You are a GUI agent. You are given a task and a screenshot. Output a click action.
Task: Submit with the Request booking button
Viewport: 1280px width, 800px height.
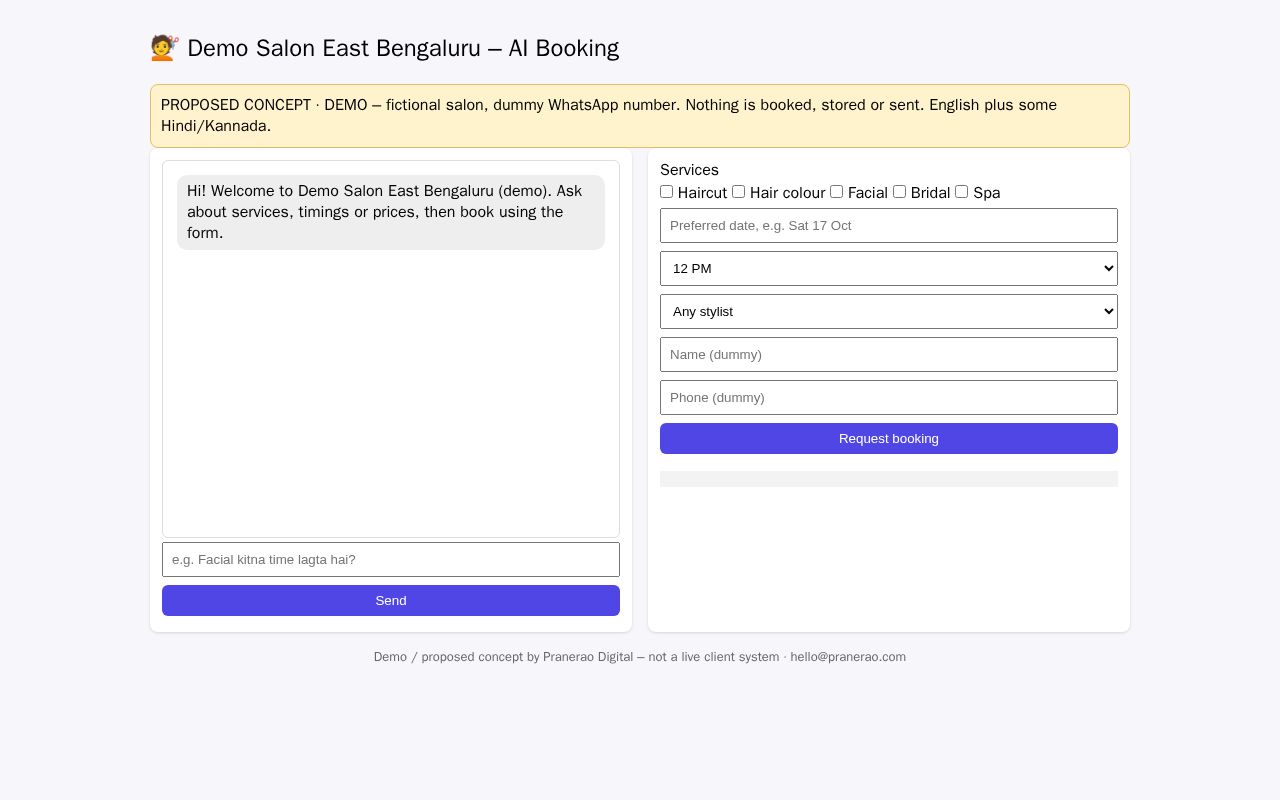pos(889,438)
